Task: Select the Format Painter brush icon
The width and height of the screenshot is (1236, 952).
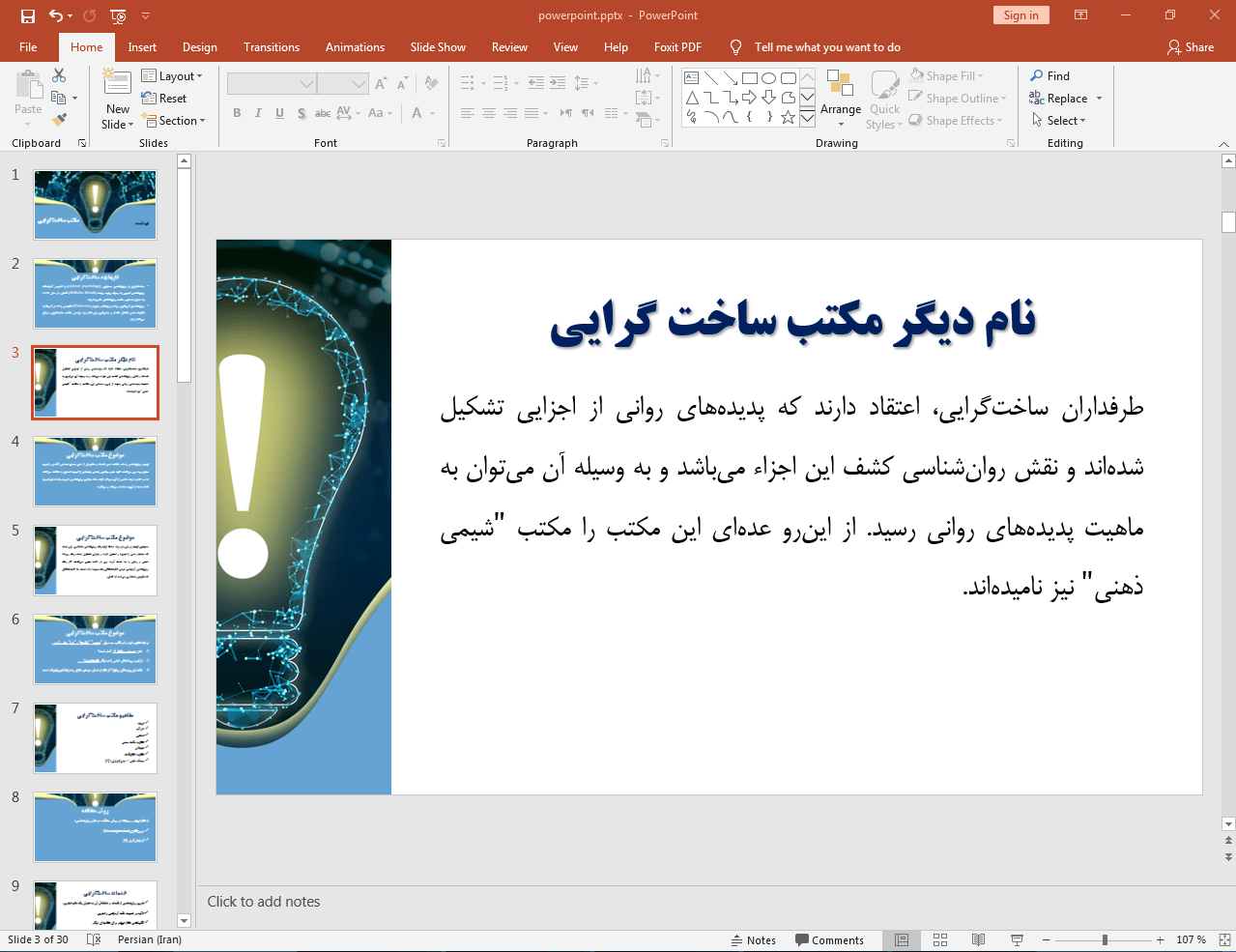Action: click(59, 120)
